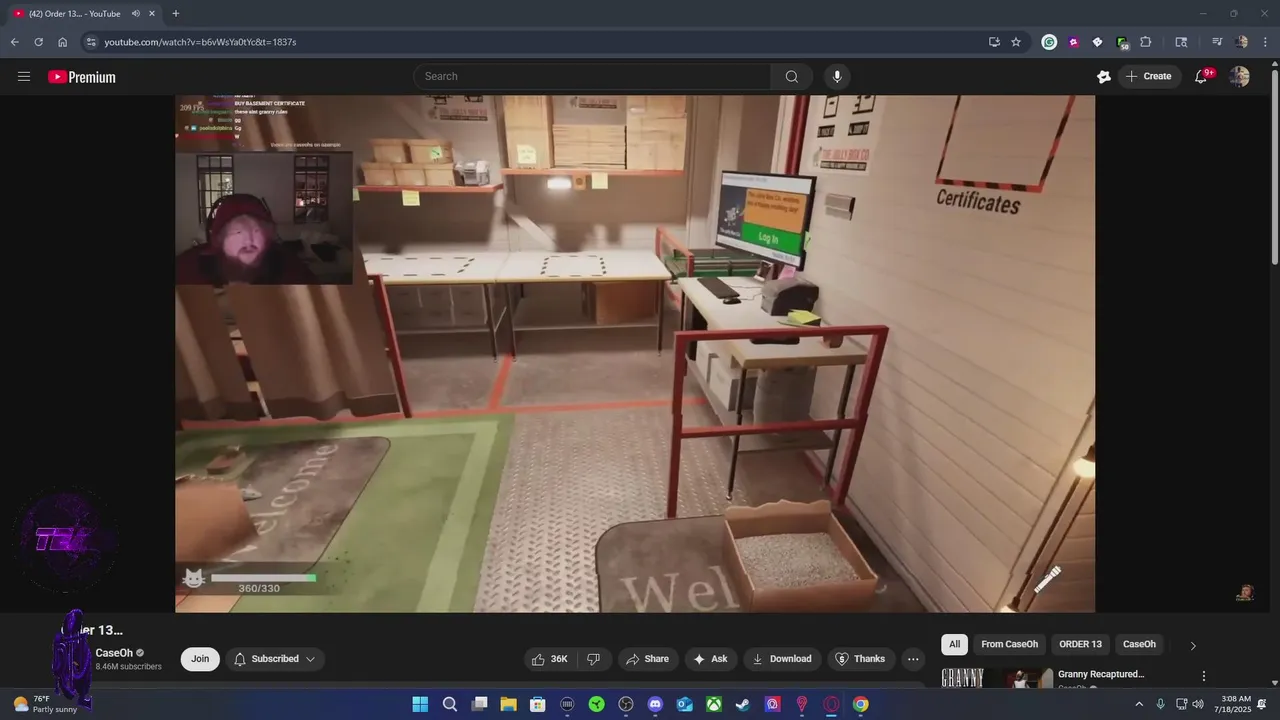Go back in the browser
This screenshot has width=1280, height=720.
pyautogui.click(x=14, y=42)
